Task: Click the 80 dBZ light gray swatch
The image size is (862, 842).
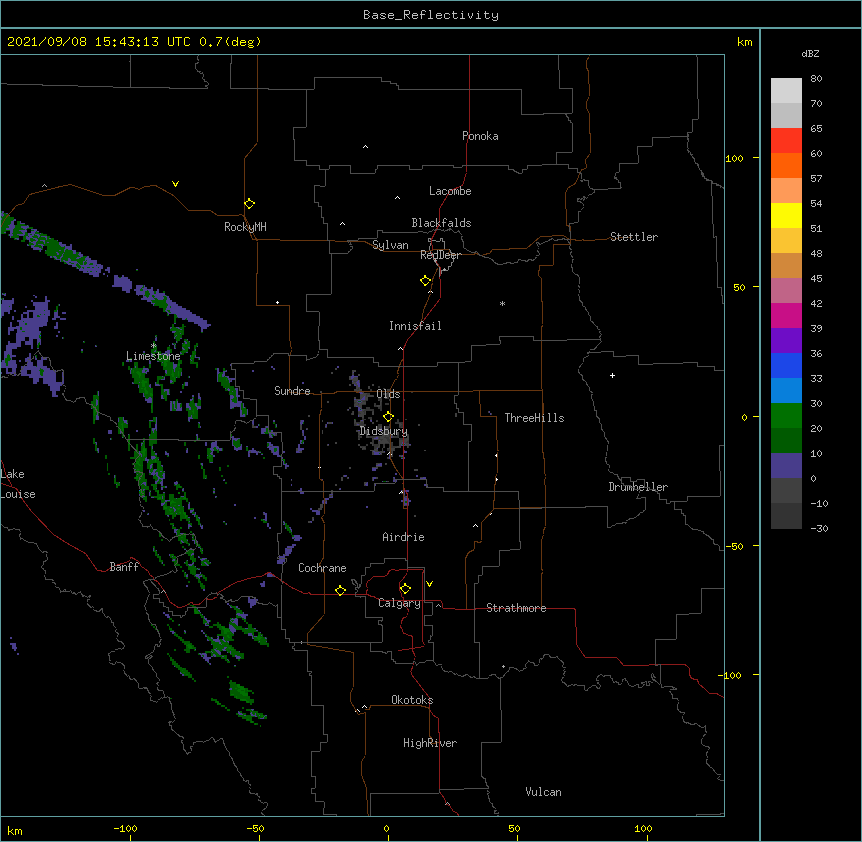Action: [x=786, y=91]
